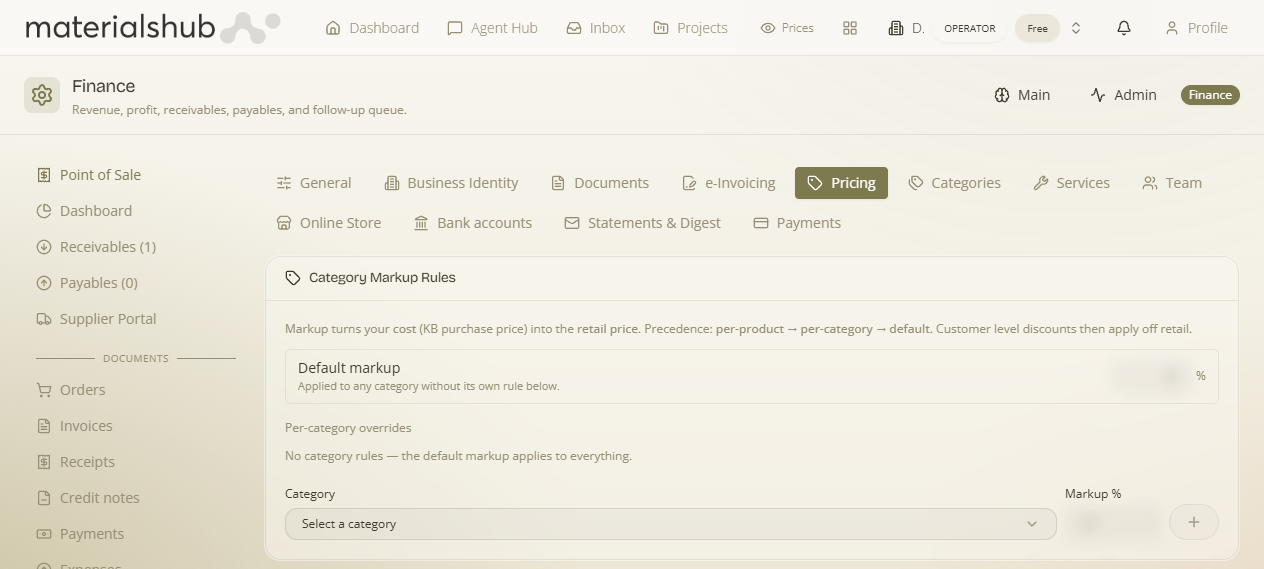Viewport: 1264px width, 569px height.
Task: Click the Free plan badge
Action: pos(1037,28)
